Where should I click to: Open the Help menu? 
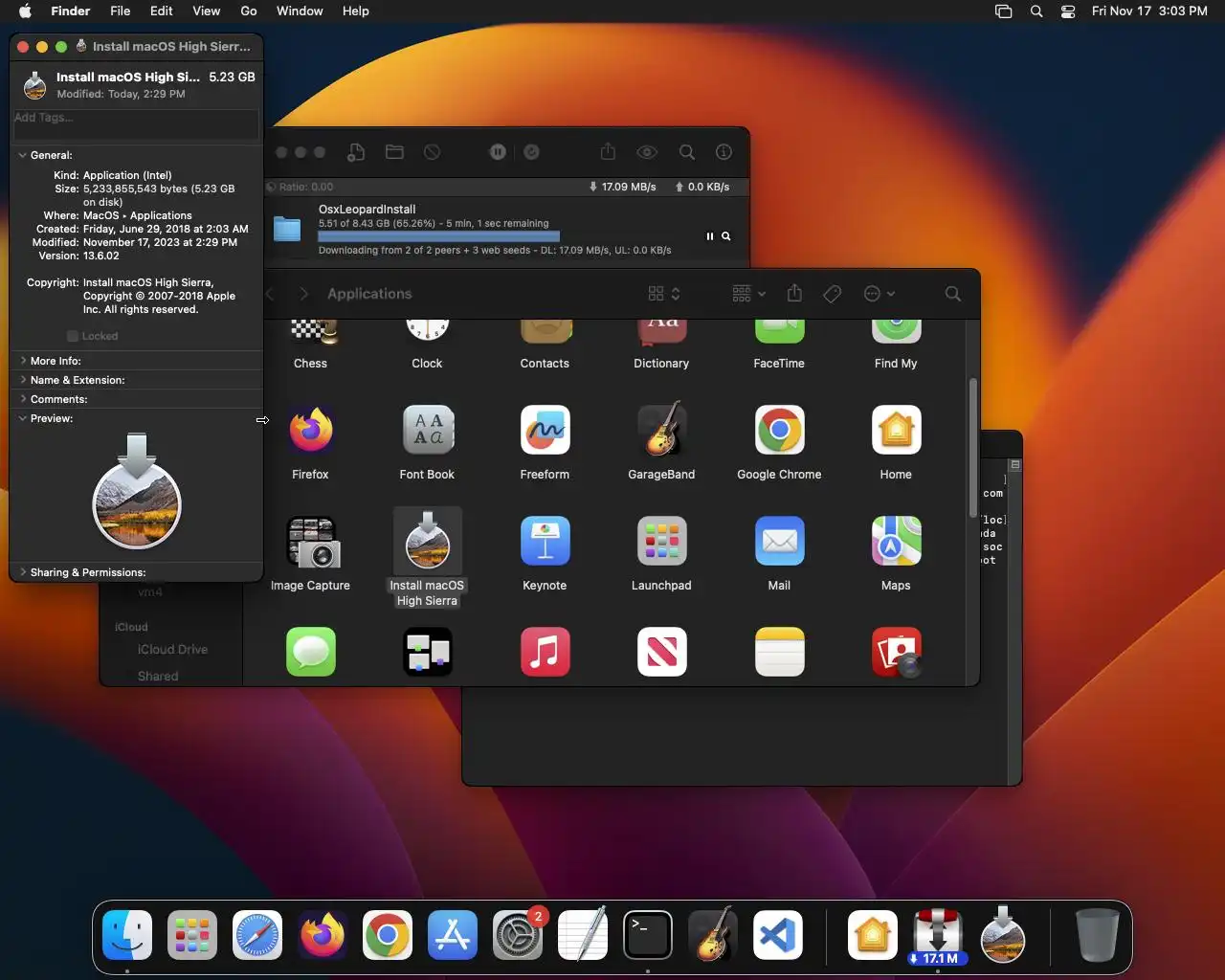pyautogui.click(x=355, y=11)
